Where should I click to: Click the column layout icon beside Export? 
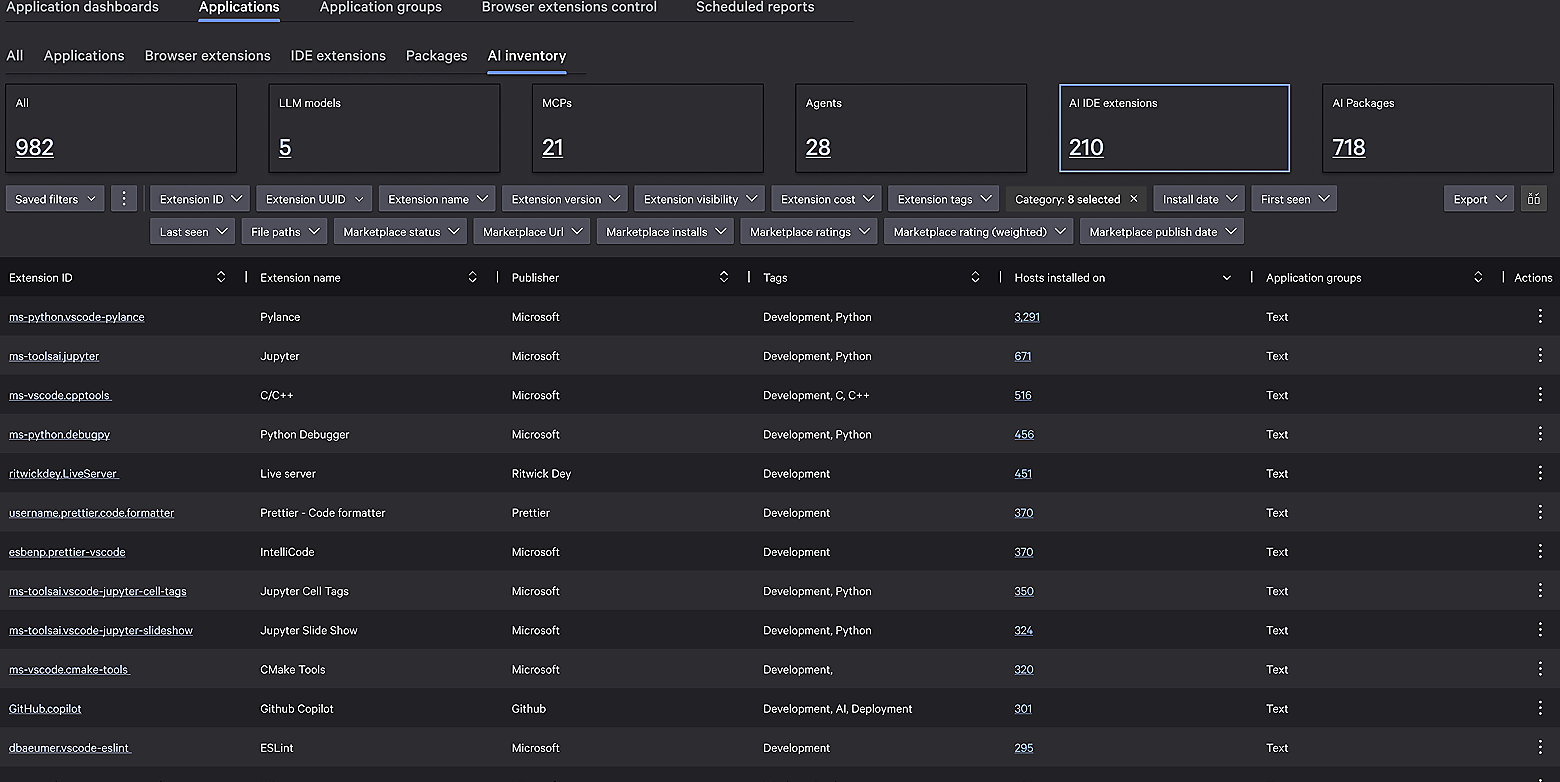[1532, 199]
